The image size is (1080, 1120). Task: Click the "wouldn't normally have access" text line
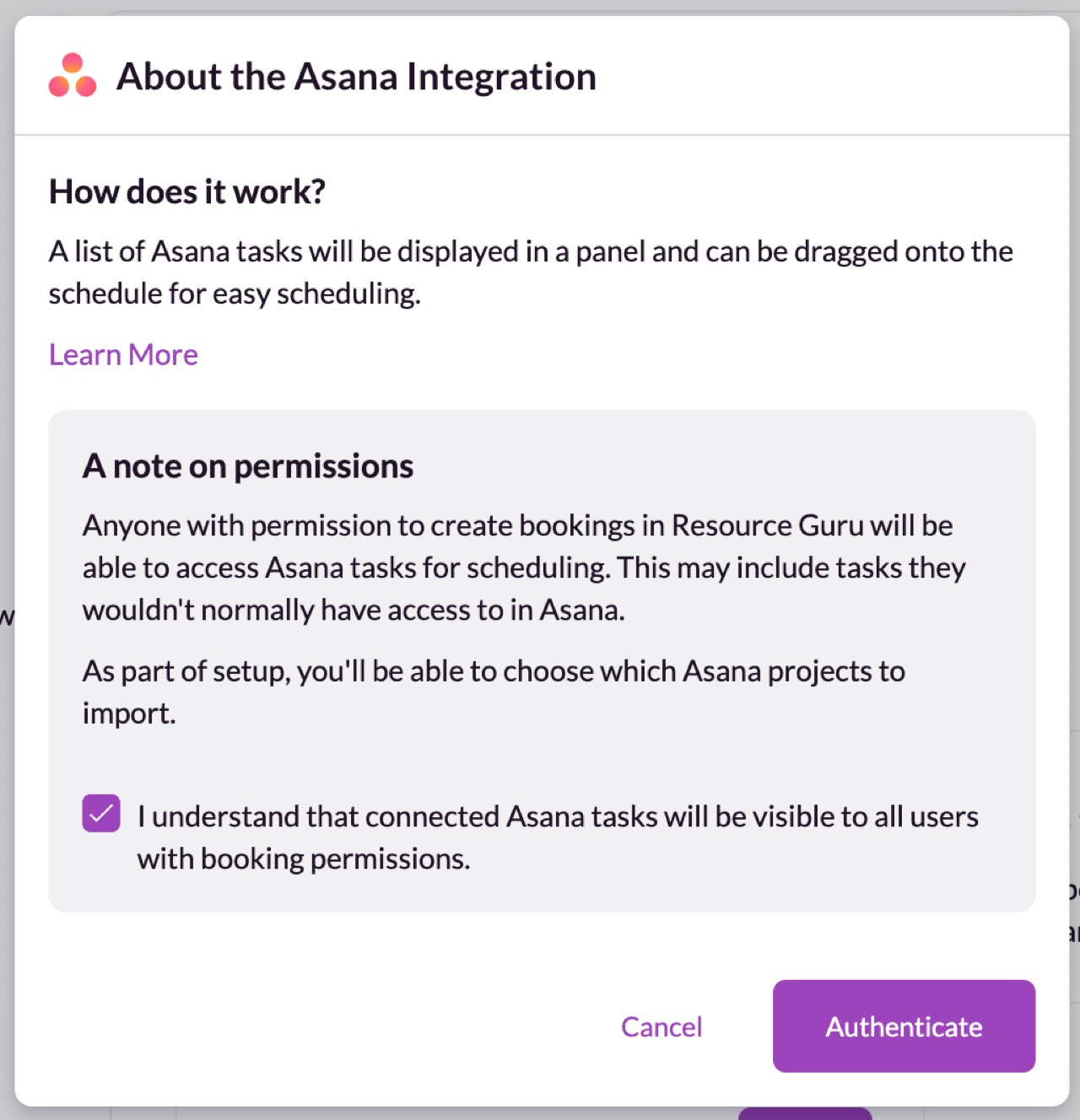354,610
